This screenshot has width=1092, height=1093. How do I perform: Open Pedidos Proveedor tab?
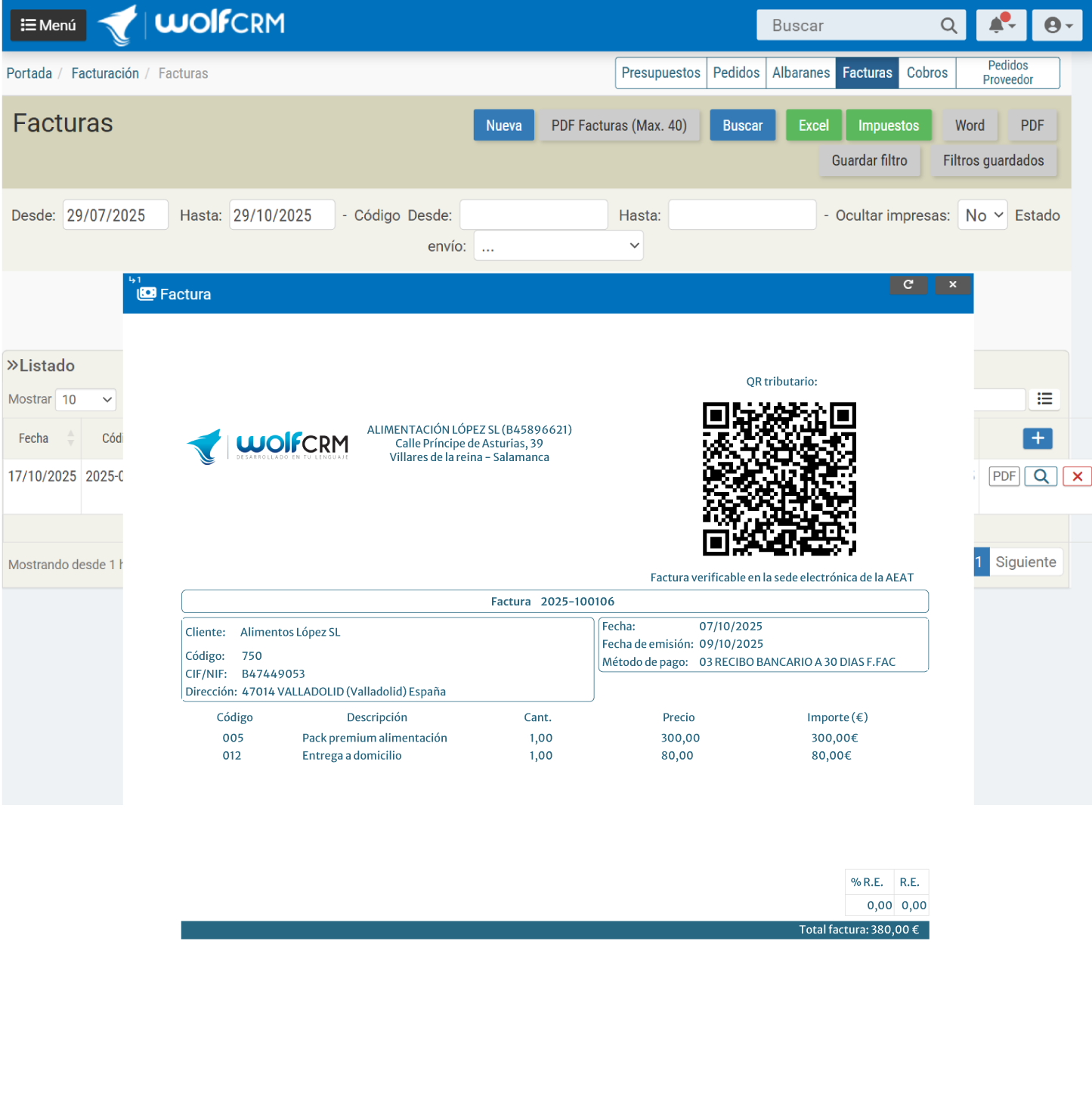click(1008, 73)
